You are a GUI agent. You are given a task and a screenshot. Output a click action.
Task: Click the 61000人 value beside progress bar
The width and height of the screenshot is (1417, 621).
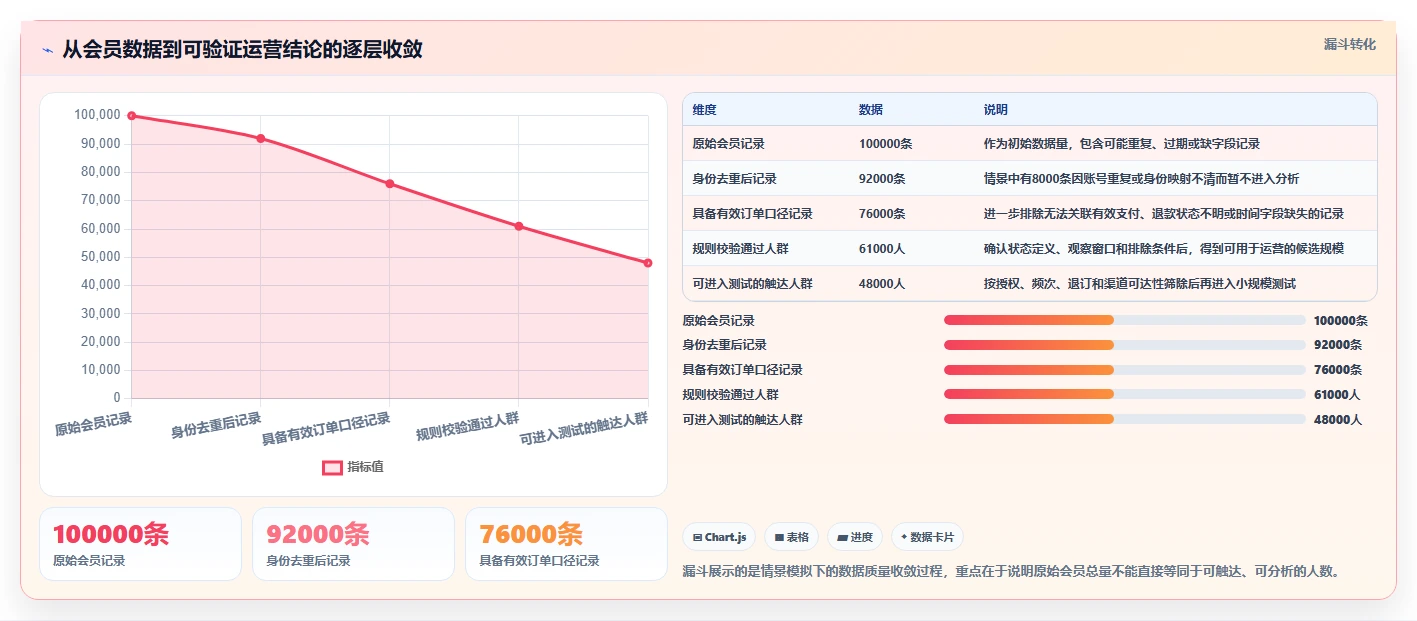1338,395
